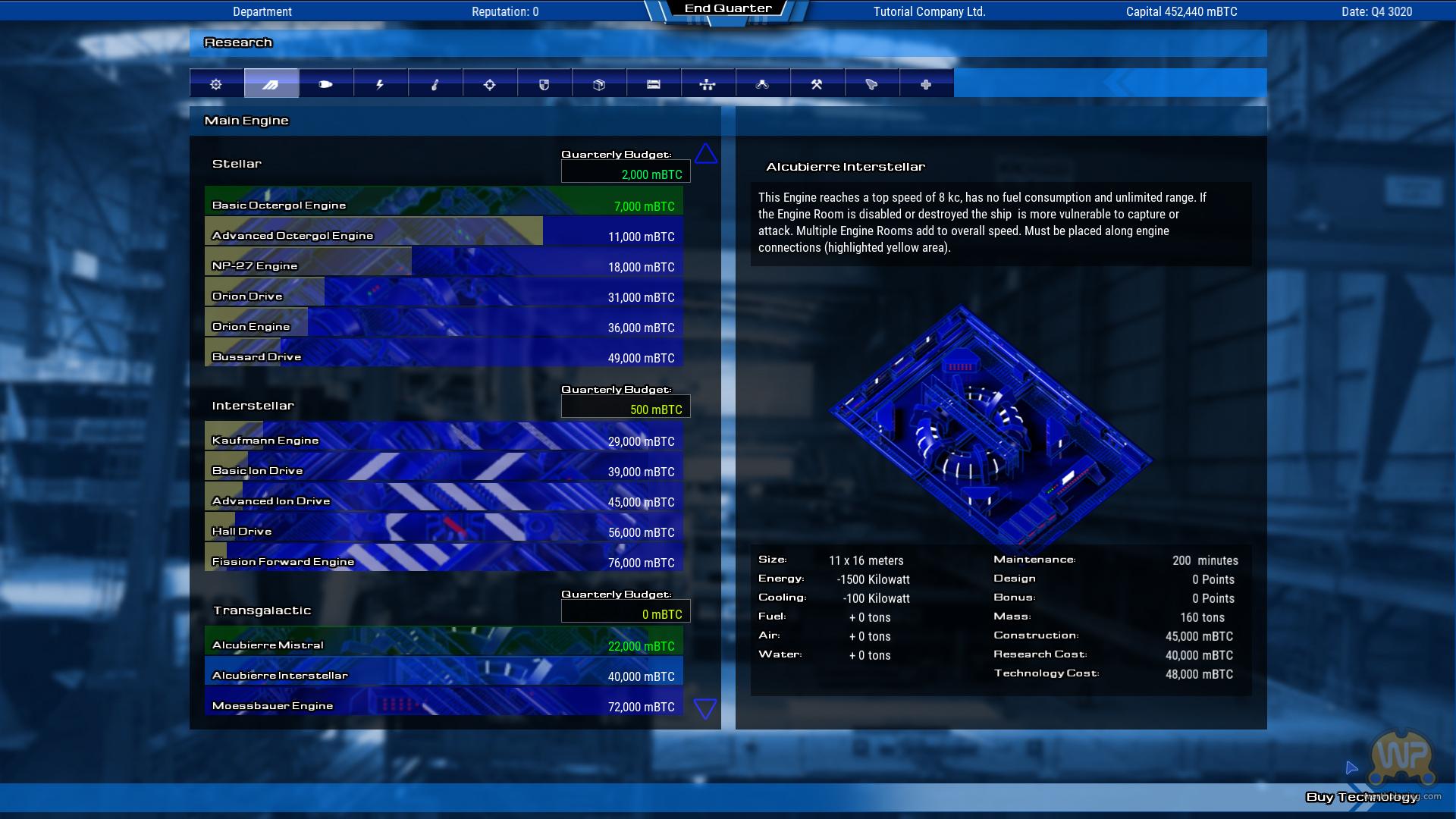Image resolution: width=1456 pixels, height=819 pixels.
Task: Select the crossed hammers research tab
Action: [817, 84]
